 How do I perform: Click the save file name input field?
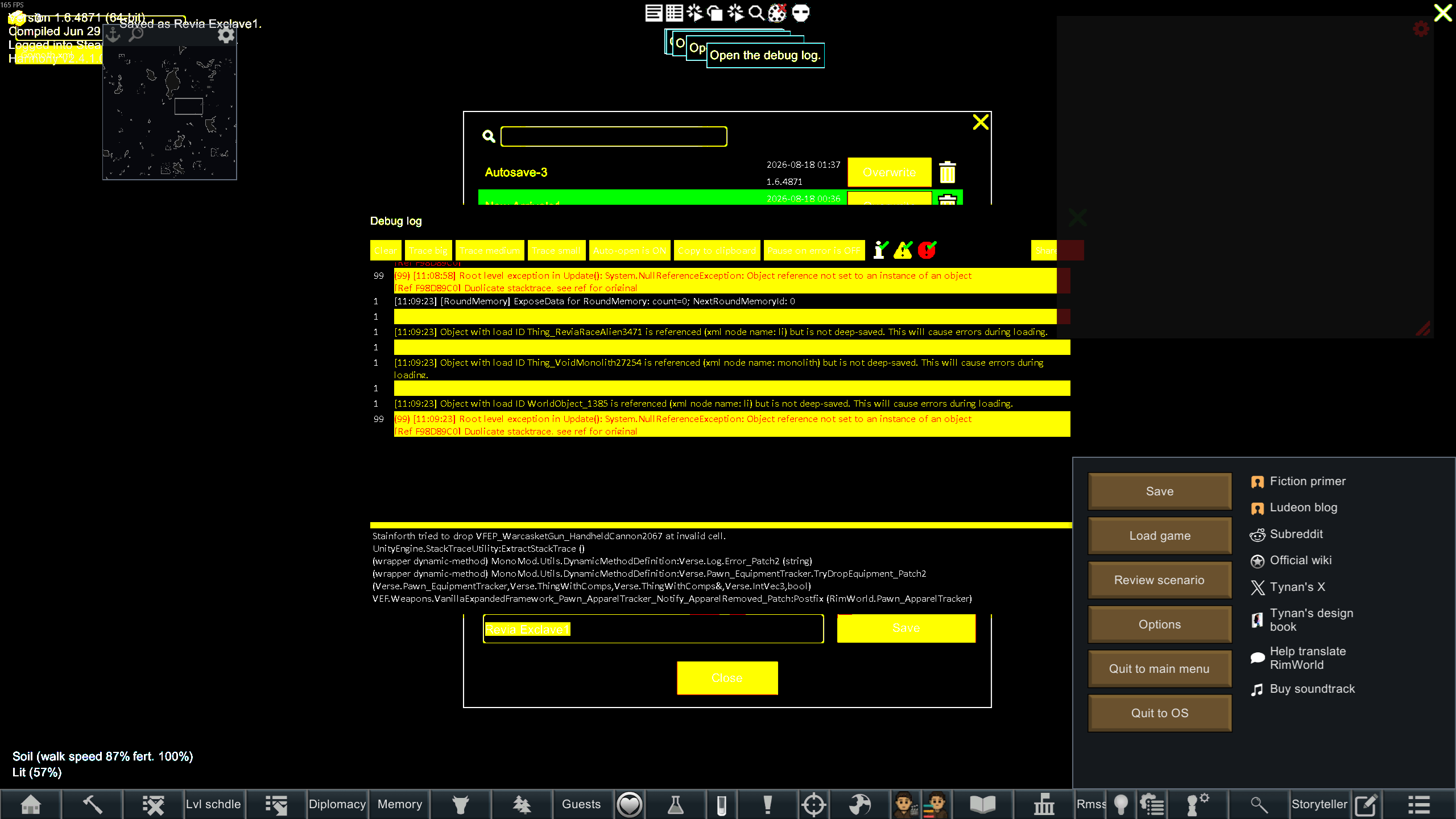[653, 629]
